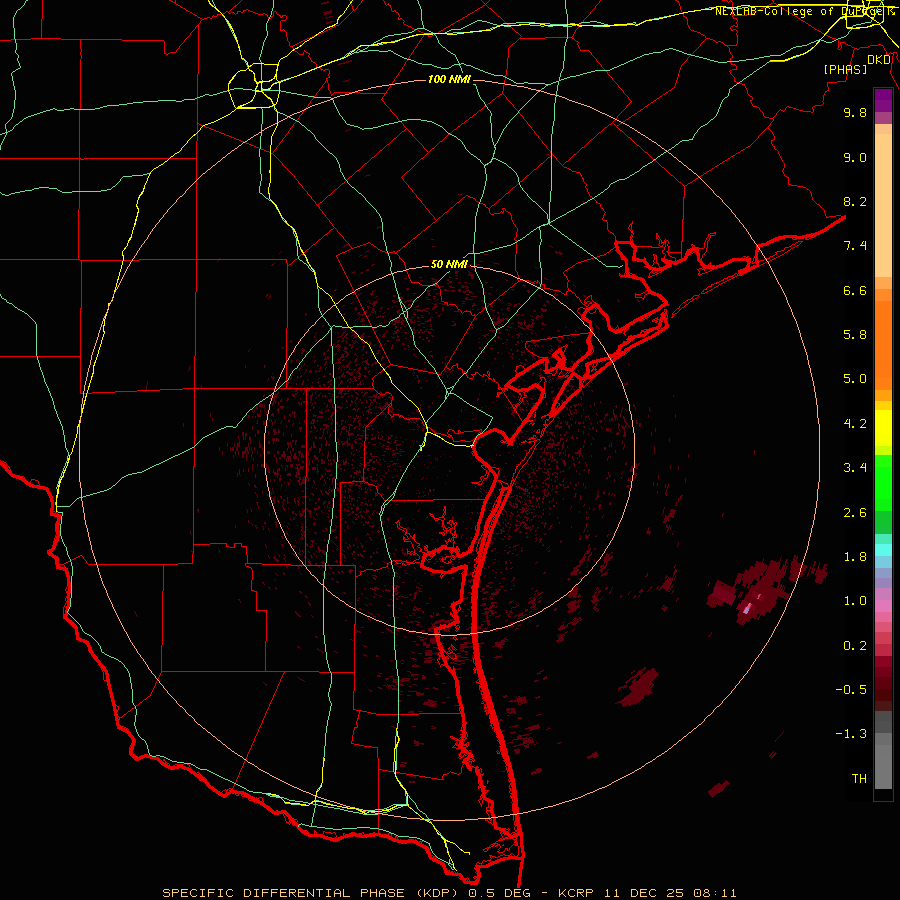Image resolution: width=900 pixels, height=900 pixels.
Task: Click the -0.5 value on the color scale
Action: pyautogui.click(x=851, y=690)
